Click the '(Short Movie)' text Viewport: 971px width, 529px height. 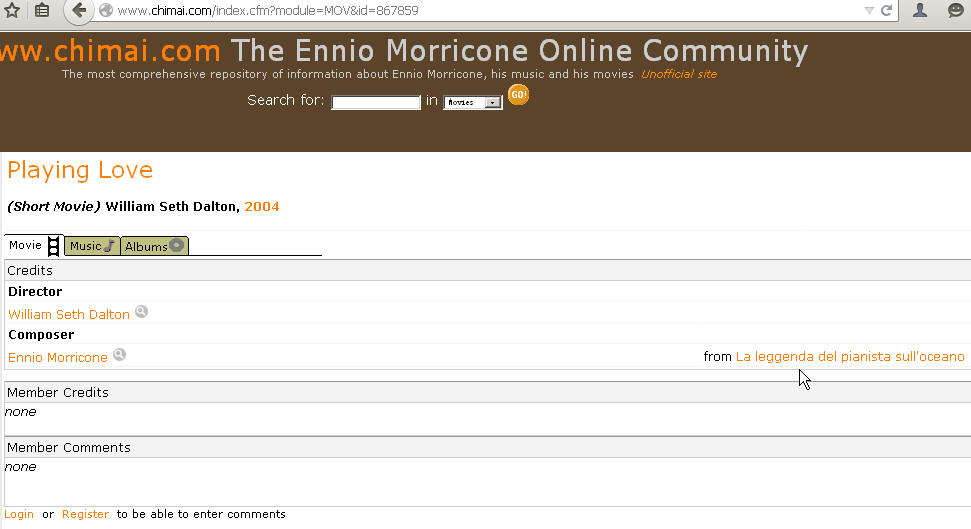tap(53, 206)
